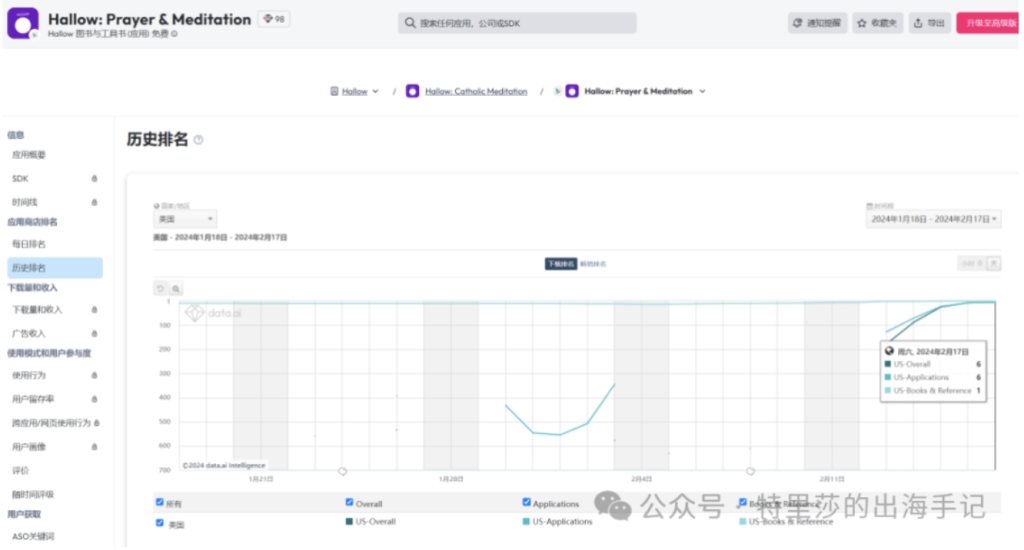Expand the Hallow company breadcrumb chevron
This screenshot has height=550, width=1024.
376,91
